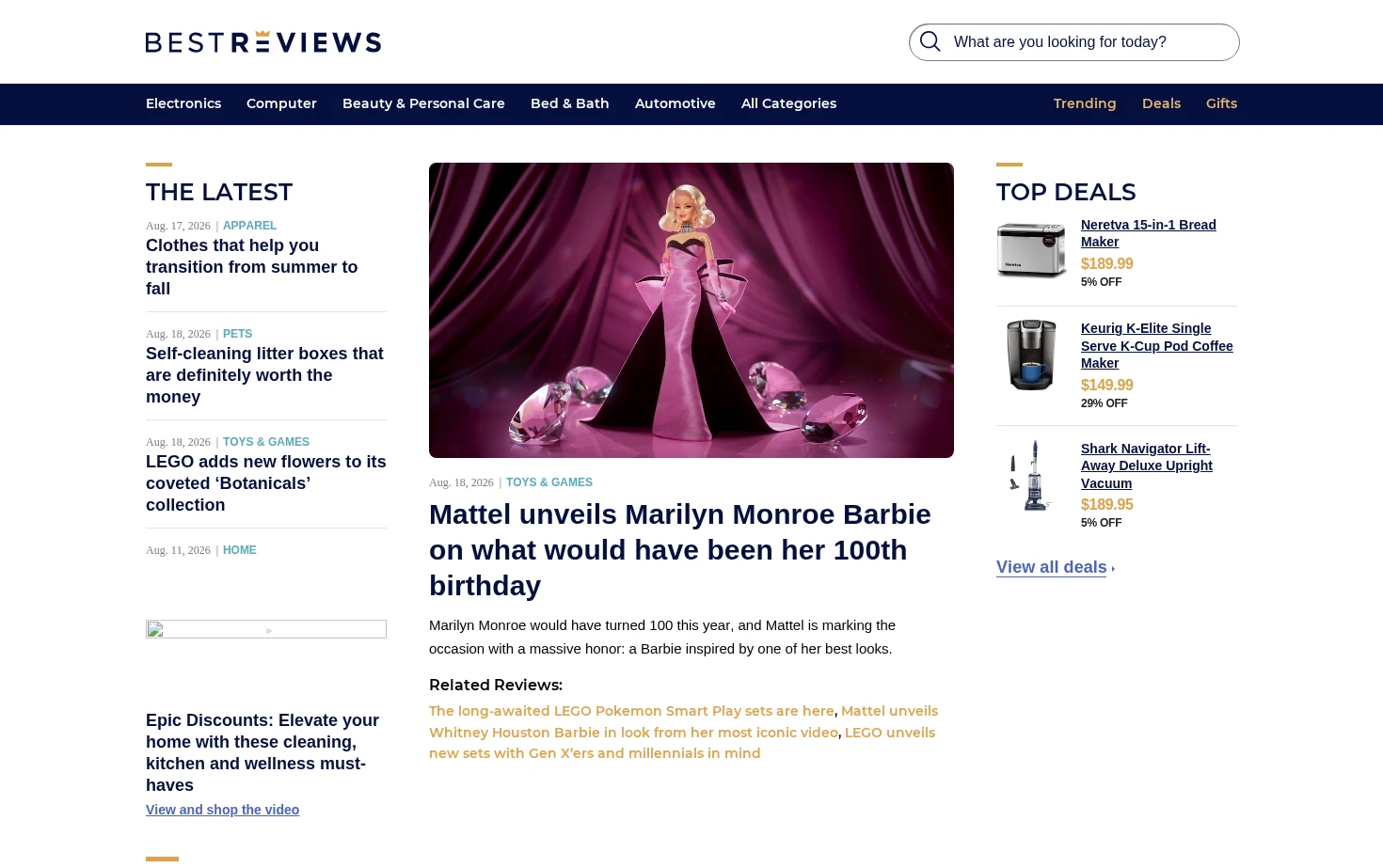Click 'View all deals' link

tap(1052, 567)
